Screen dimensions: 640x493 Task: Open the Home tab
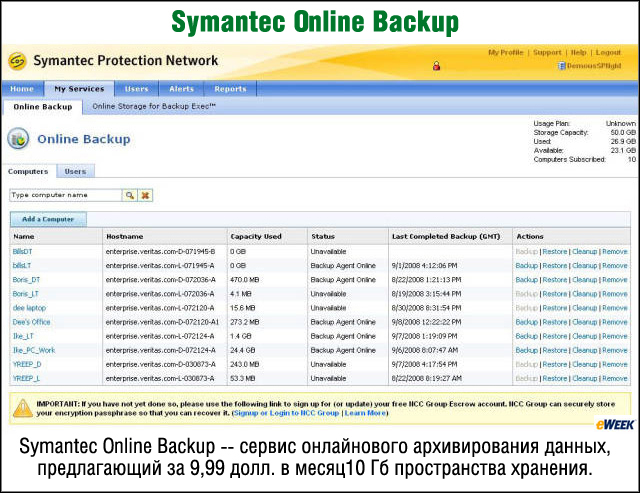(22, 89)
